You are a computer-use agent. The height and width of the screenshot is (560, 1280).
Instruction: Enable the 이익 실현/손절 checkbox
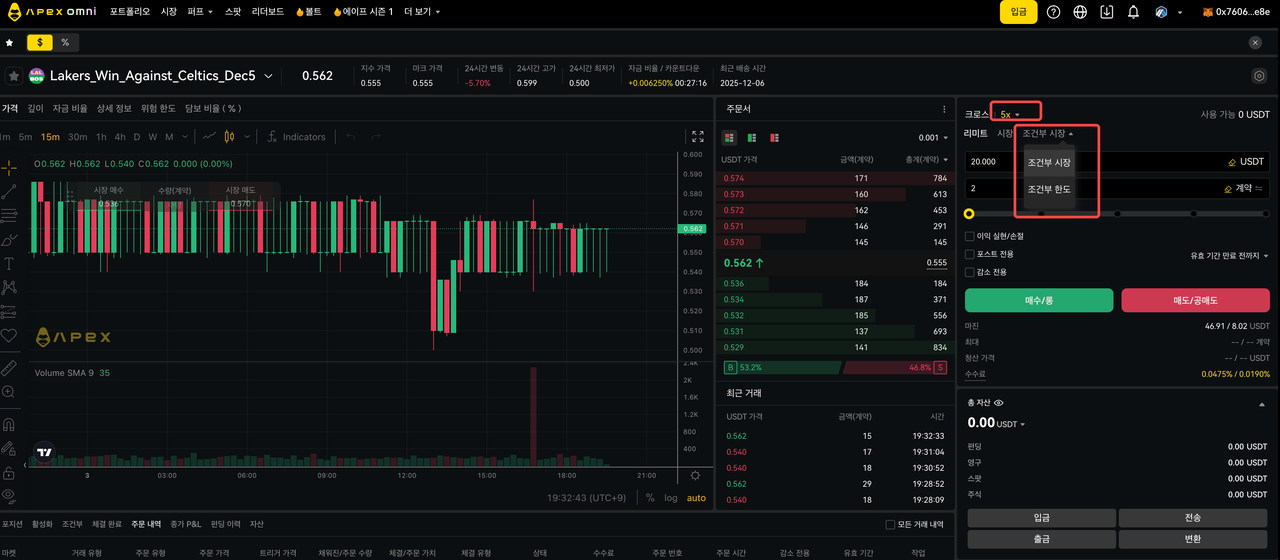coord(970,236)
